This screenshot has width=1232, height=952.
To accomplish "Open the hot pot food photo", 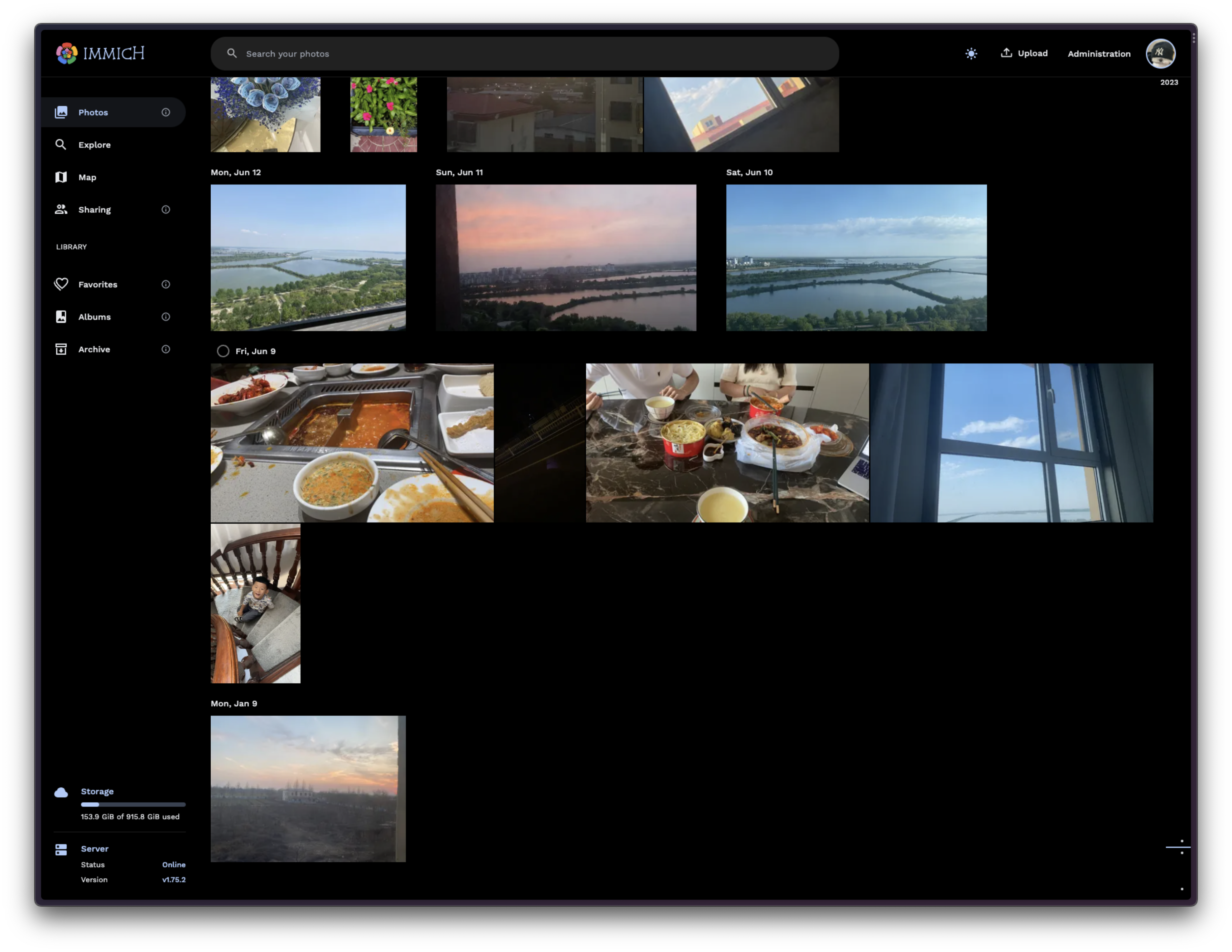I will click(x=352, y=443).
